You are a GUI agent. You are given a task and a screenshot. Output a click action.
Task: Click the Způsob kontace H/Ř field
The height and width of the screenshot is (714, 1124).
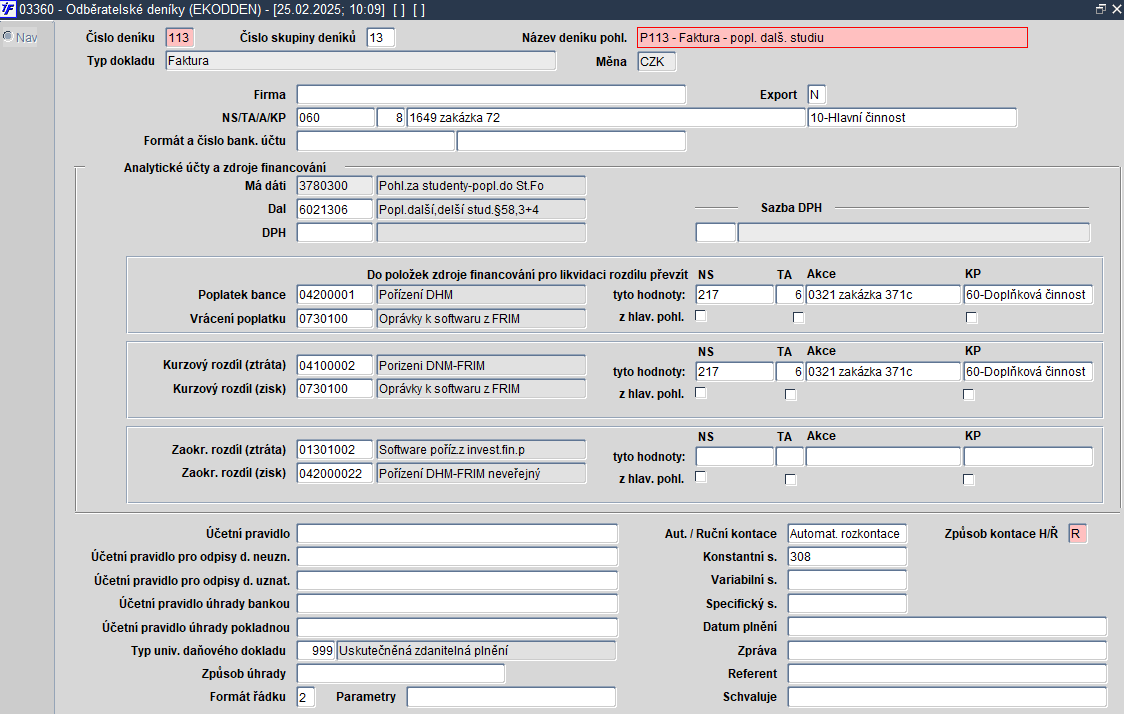[1077, 533]
